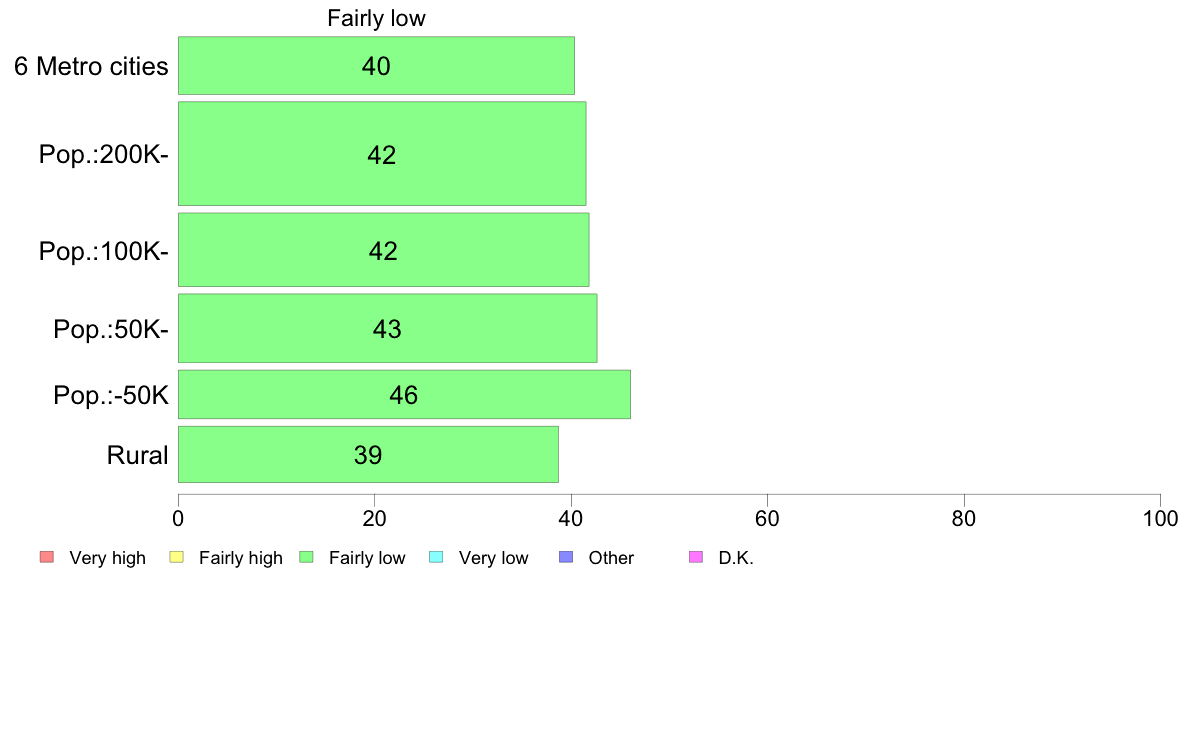Click the red Very high legend swatch

47,557
